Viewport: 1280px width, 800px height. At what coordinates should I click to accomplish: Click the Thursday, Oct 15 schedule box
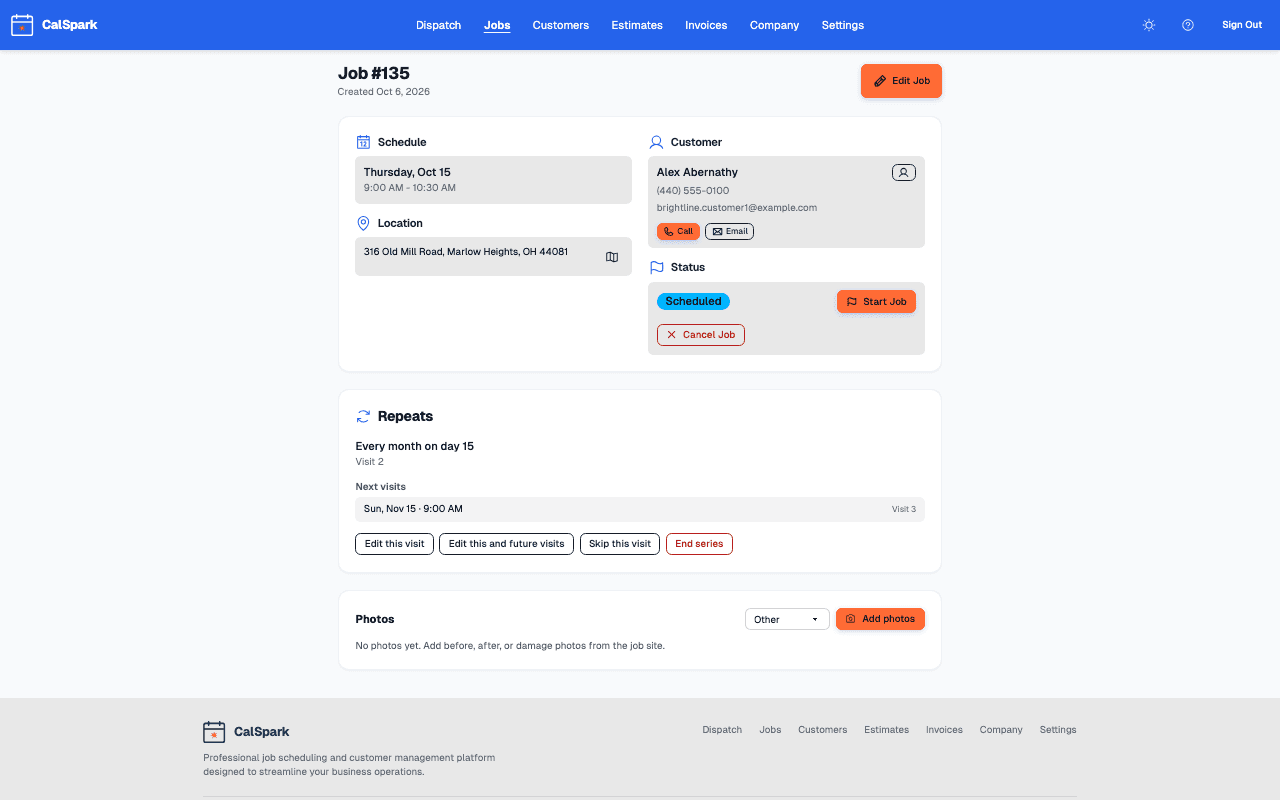[493, 180]
